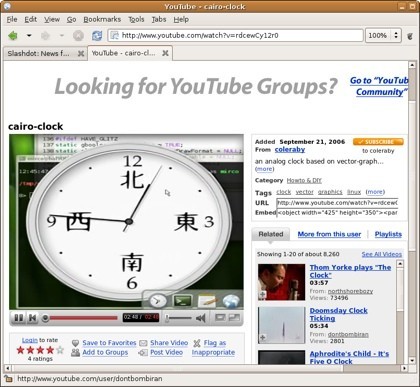Click the vector tag link

pos(305,192)
